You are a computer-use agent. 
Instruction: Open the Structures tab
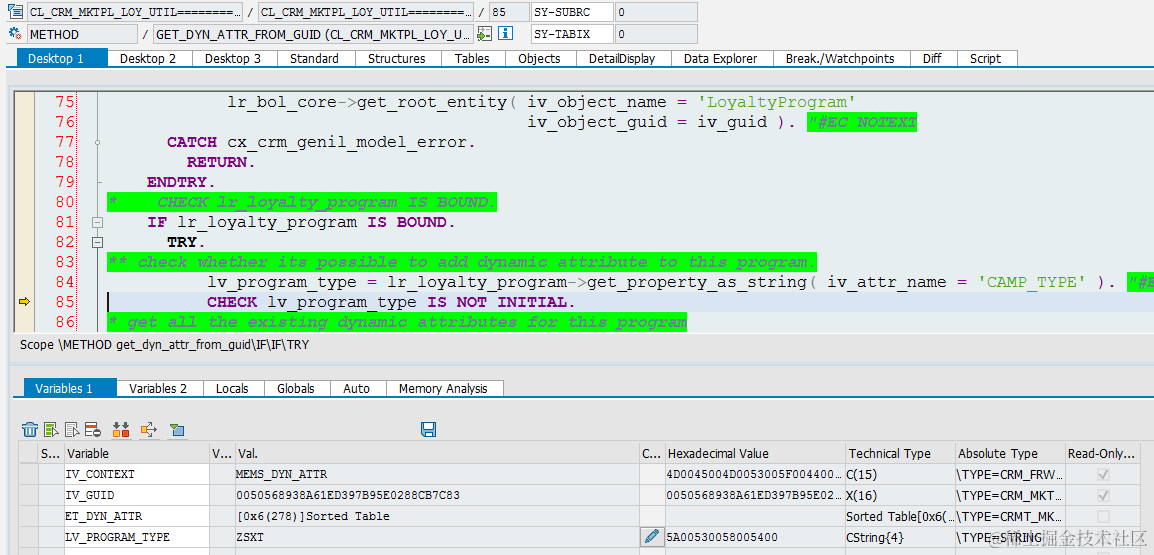point(397,58)
